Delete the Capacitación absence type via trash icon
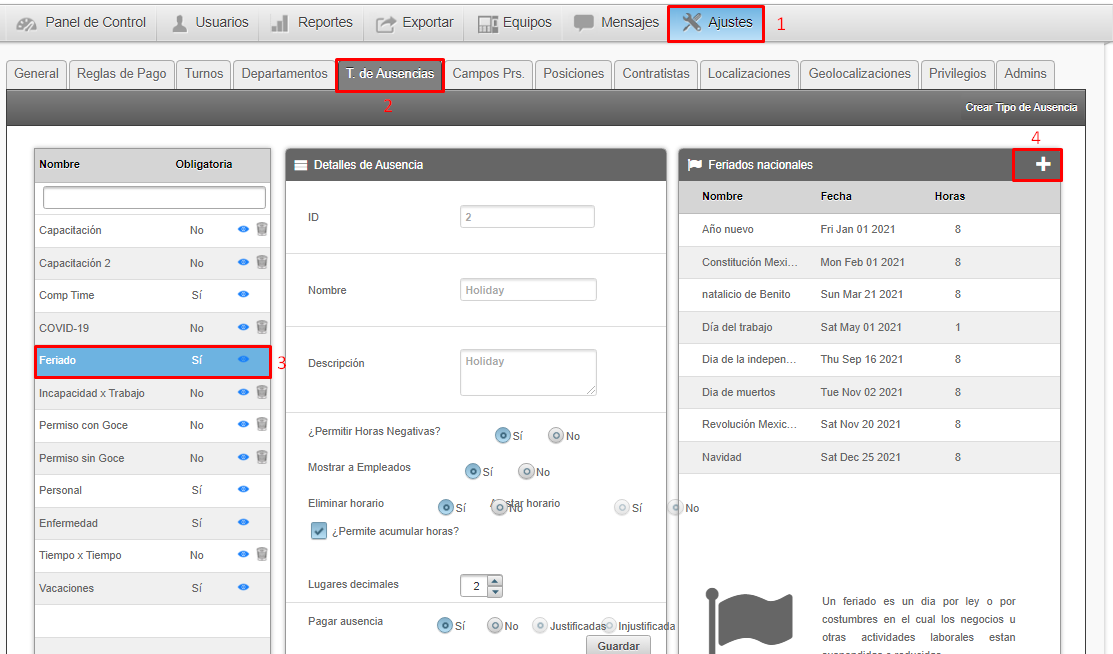The height and width of the screenshot is (654, 1113). point(262,230)
